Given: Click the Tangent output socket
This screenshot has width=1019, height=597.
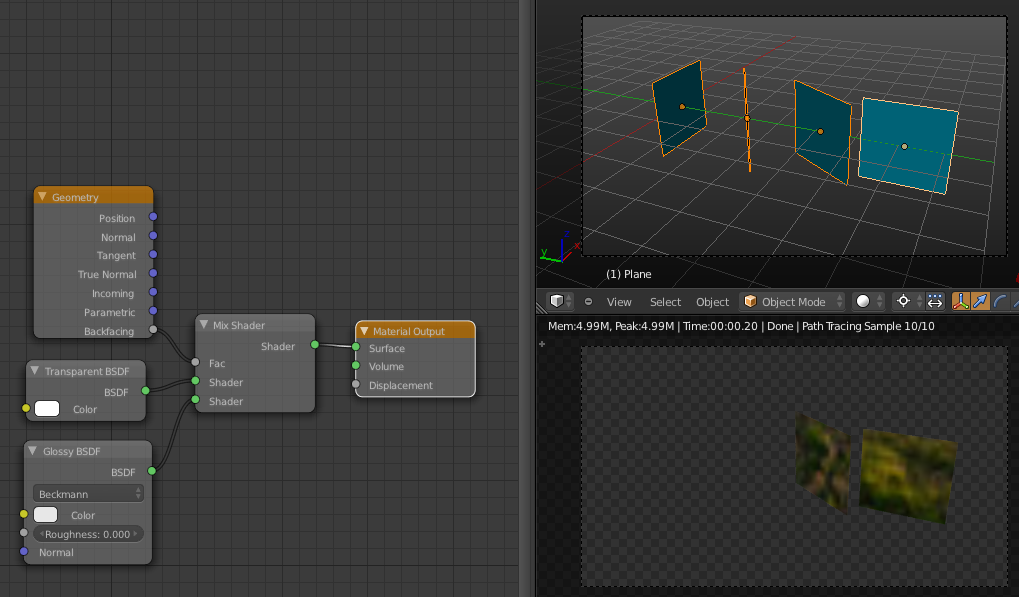Looking at the screenshot, I should point(153,254).
